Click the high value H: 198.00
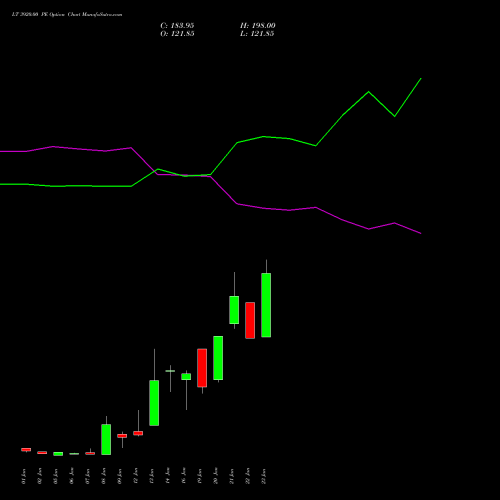The image size is (500, 500). (x=257, y=26)
